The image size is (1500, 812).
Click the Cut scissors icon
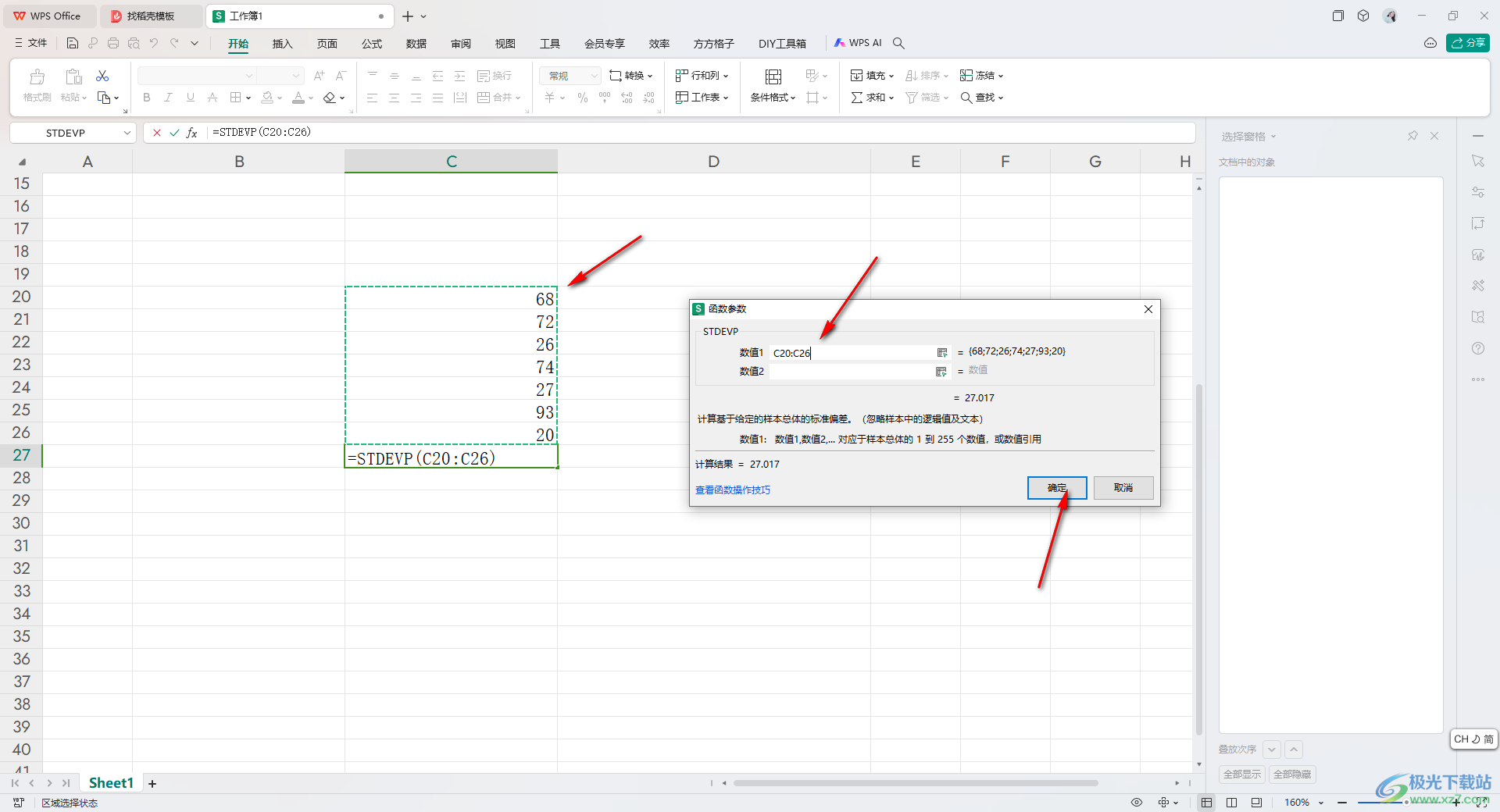[102, 76]
